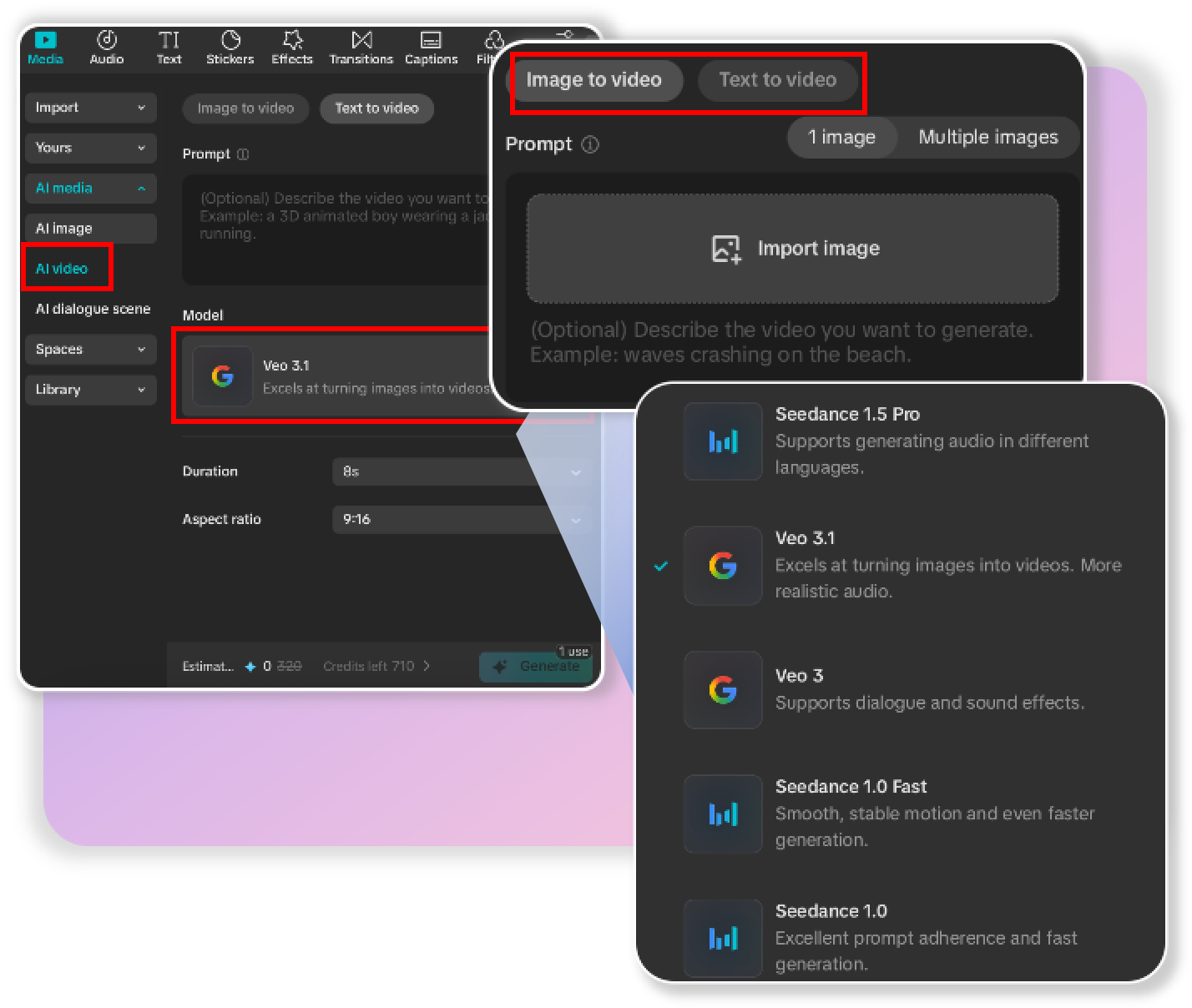Open the Captions panel

tap(431, 46)
